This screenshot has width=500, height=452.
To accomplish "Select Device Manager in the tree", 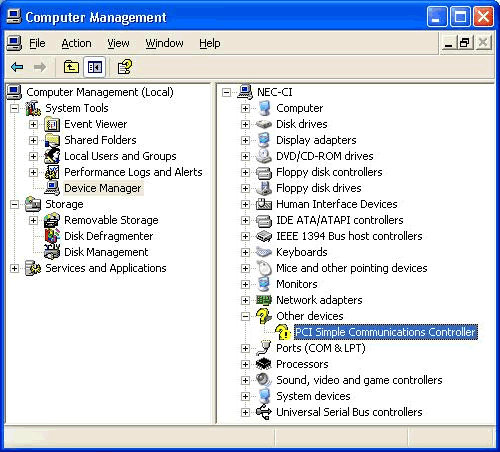I will [103, 188].
